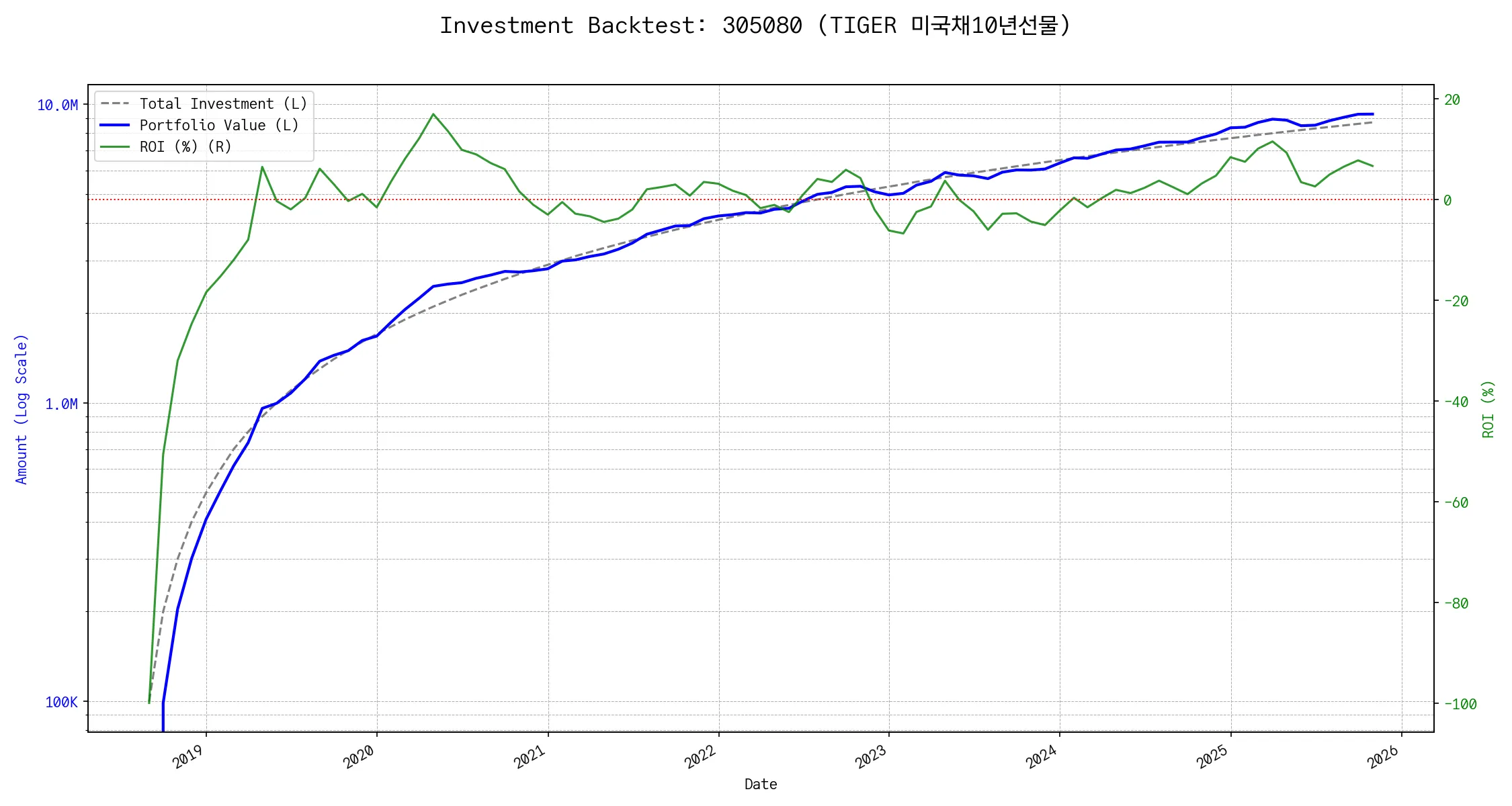Click the chart title text
1512x806 pixels.
[755, 26]
